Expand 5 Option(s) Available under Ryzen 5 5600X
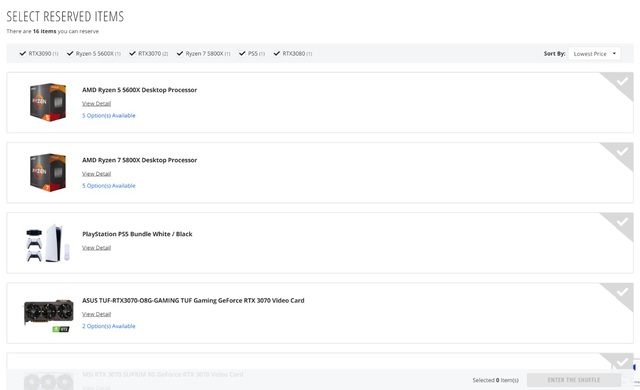Screen dimensions: 640x390 109,115
